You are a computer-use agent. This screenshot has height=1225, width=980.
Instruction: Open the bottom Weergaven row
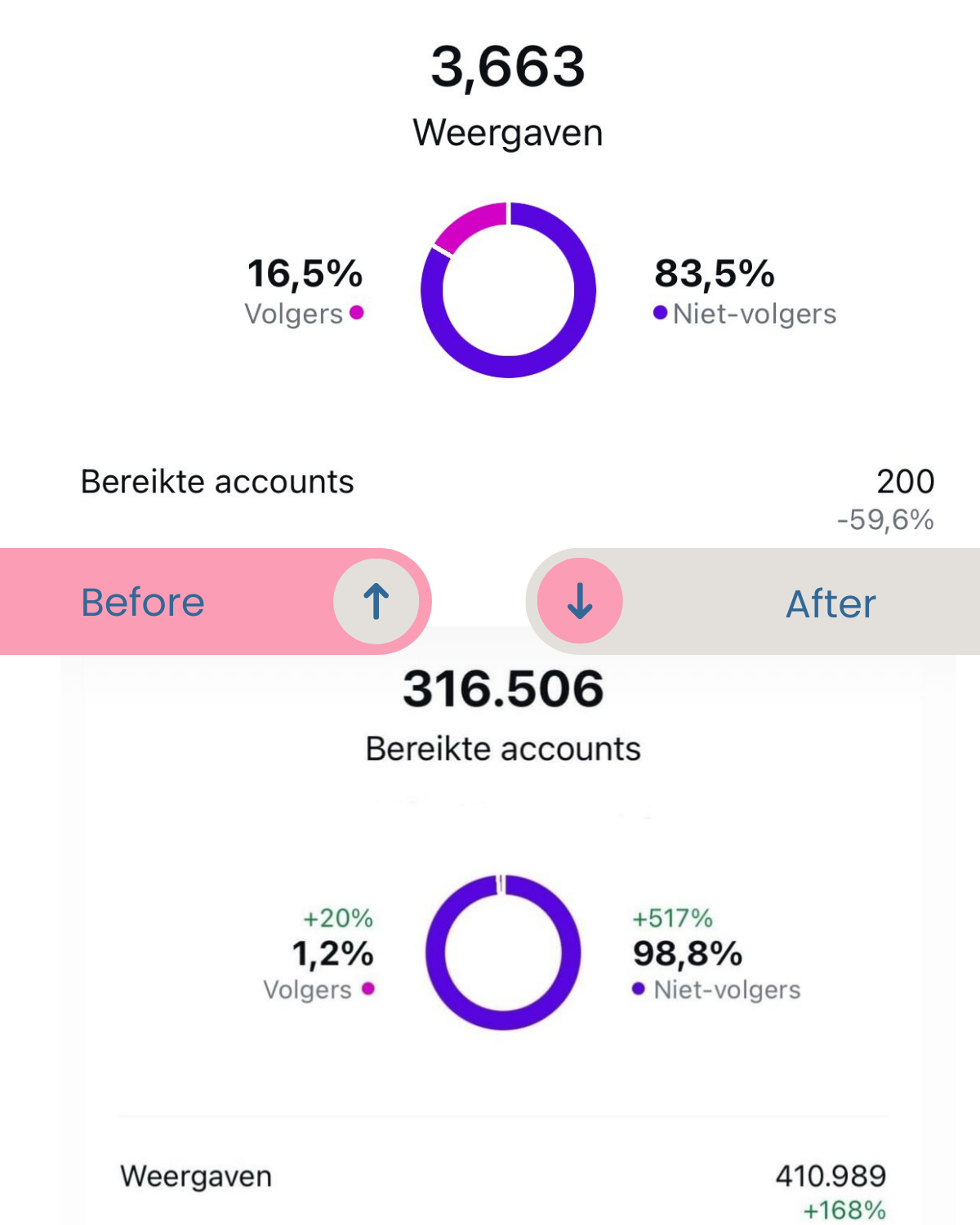click(x=196, y=1176)
